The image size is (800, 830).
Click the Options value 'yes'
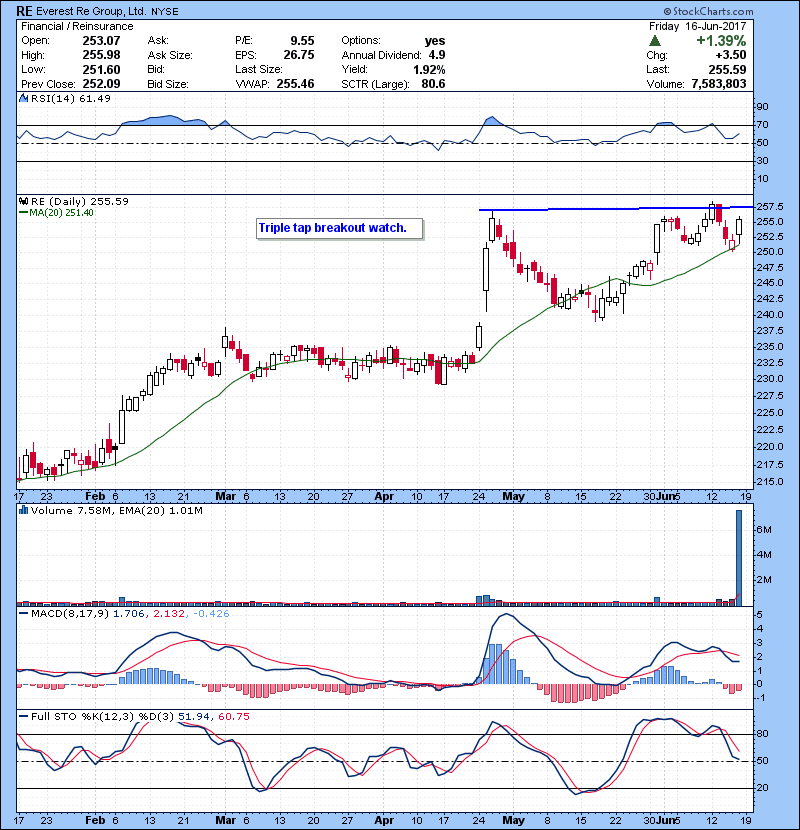point(435,41)
